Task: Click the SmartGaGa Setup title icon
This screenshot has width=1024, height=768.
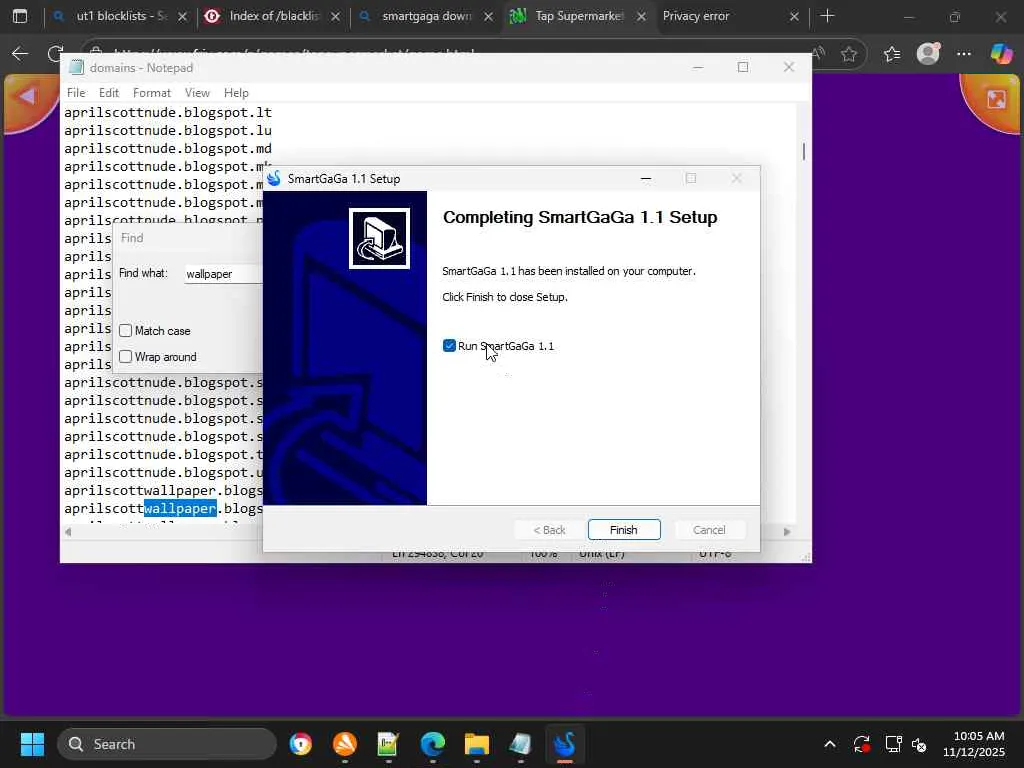Action: (x=274, y=178)
